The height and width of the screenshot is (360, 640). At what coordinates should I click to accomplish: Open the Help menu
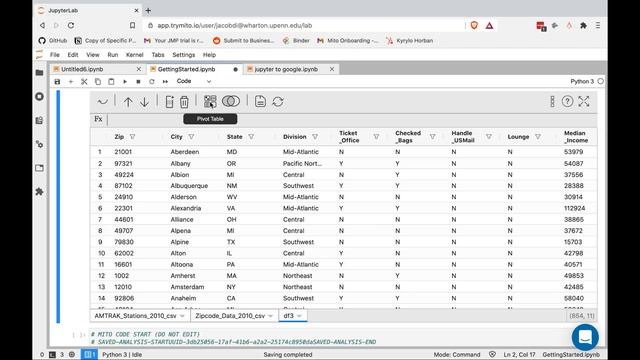[209, 55]
